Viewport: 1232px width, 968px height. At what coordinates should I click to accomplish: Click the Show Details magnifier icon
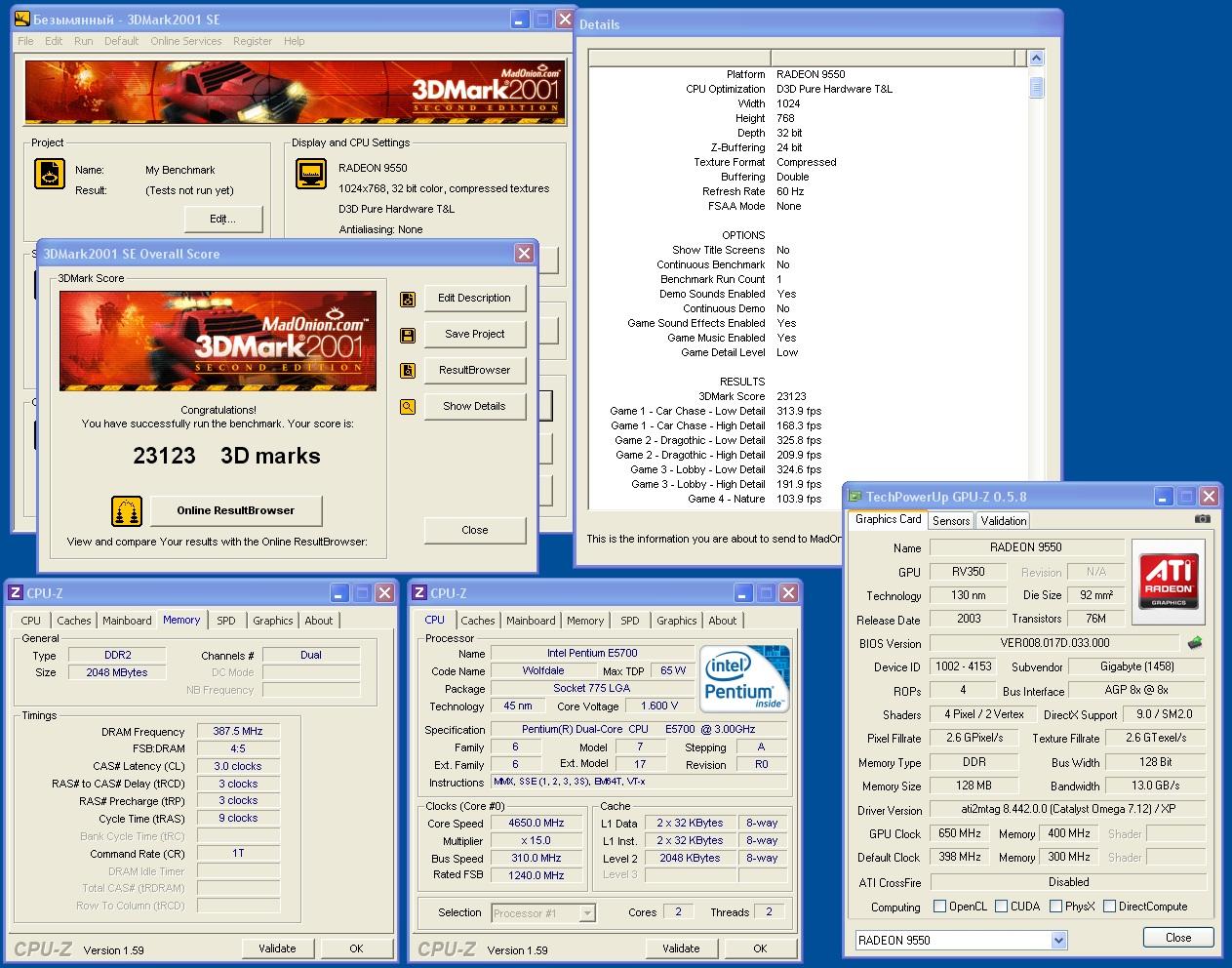408,407
